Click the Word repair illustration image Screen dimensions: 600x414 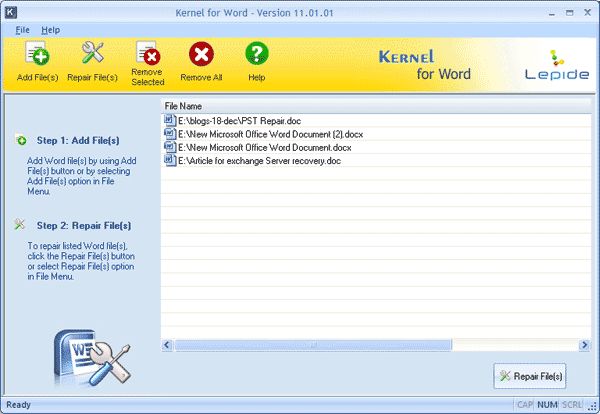[x=92, y=359]
